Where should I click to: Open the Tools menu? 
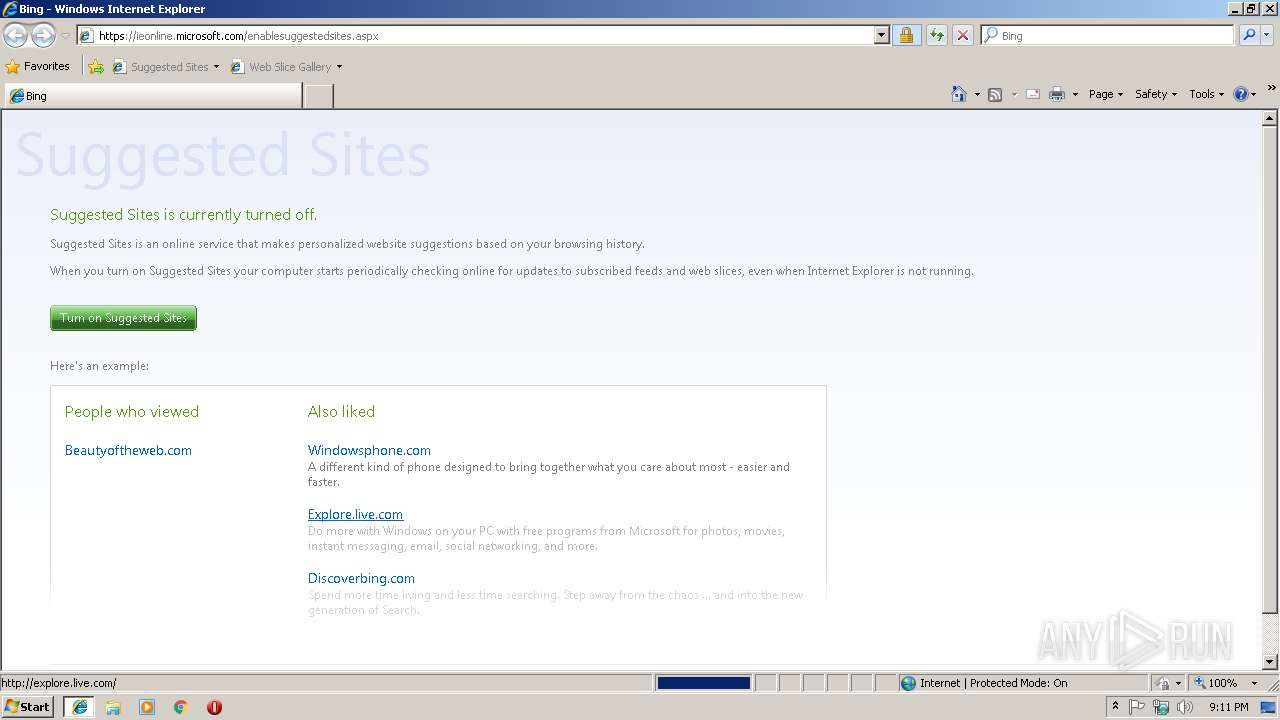click(1206, 94)
